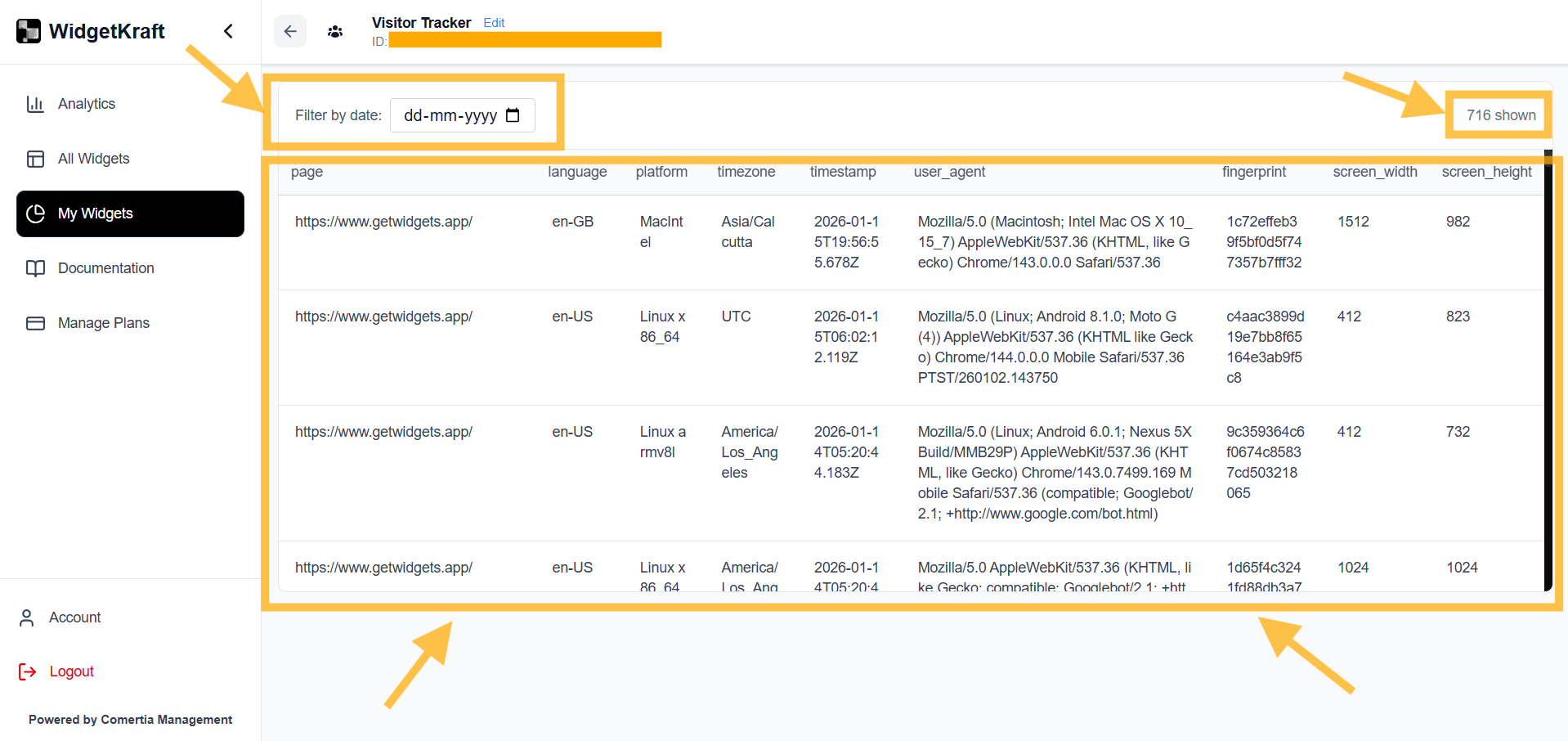The width and height of the screenshot is (1568, 741).
Task: Log out using the Logout link
Action: [x=72, y=671]
